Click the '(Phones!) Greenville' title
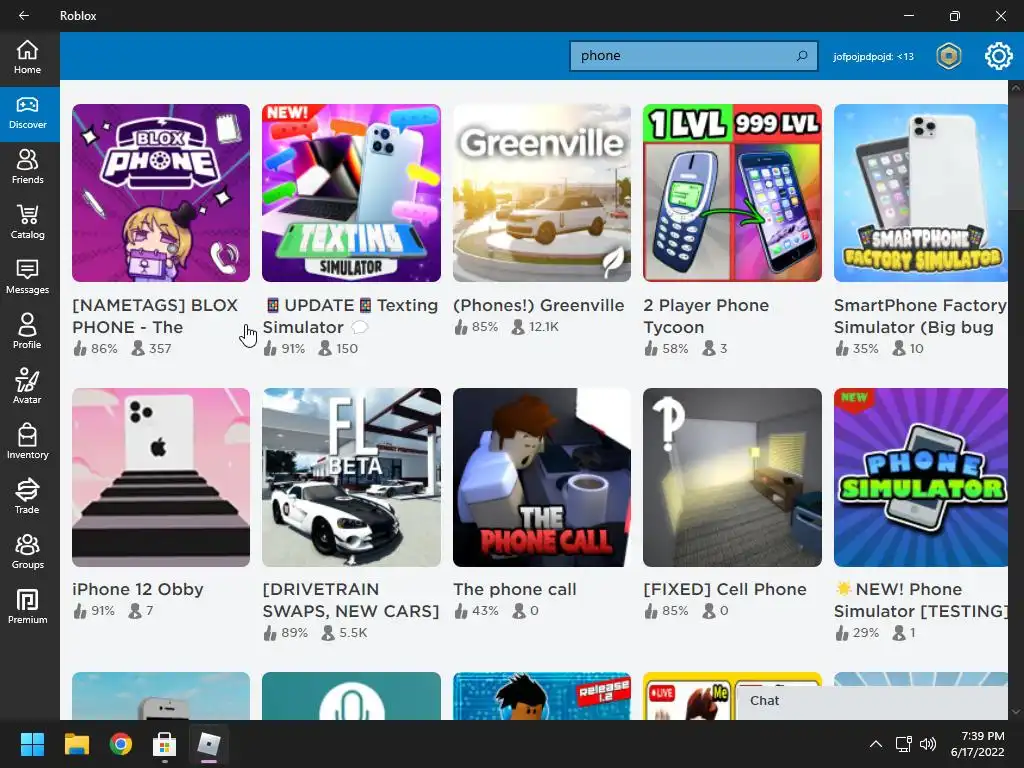Viewport: 1024px width, 768px height. pos(539,305)
